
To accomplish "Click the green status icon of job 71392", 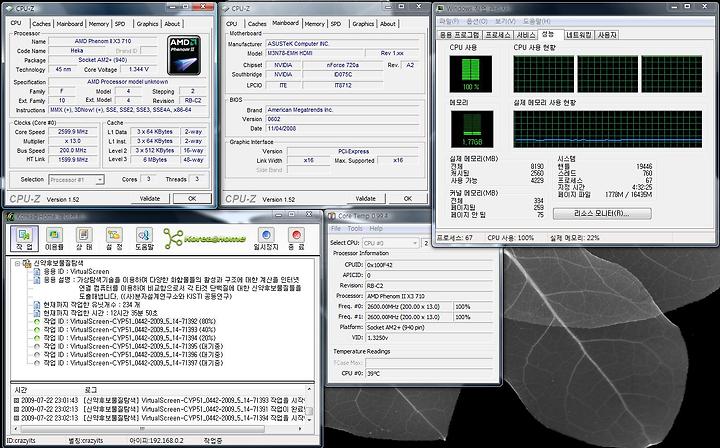I will 37,321.
